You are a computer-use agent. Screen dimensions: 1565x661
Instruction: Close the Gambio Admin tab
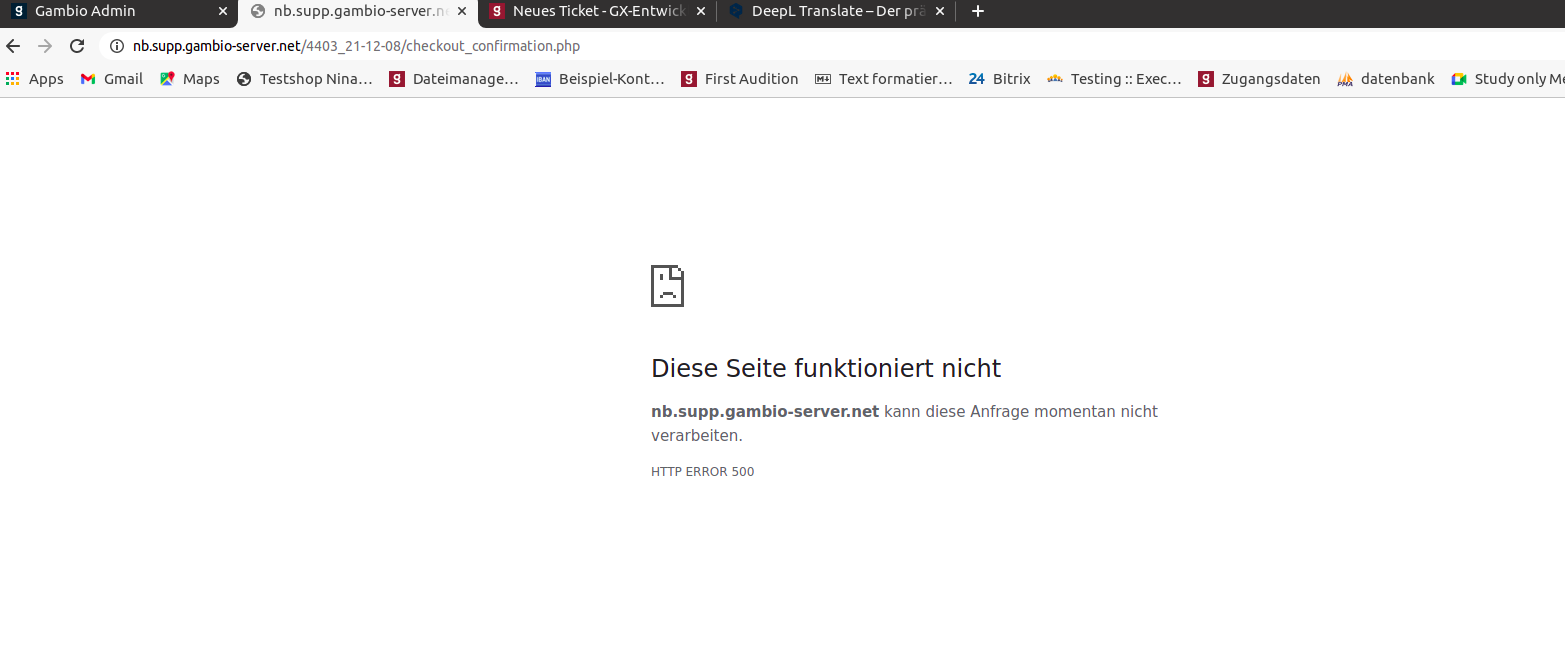(x=223, y=12)
